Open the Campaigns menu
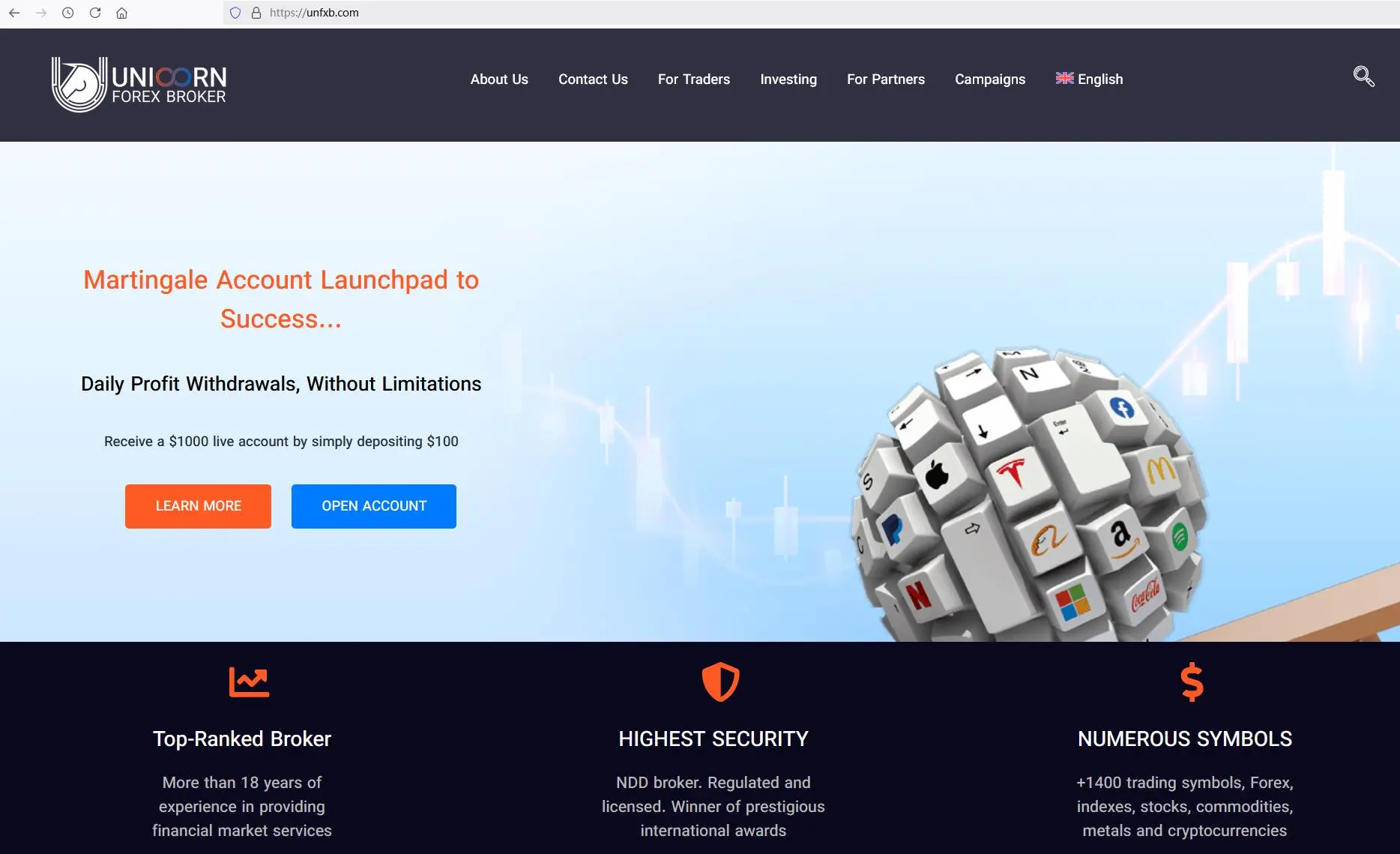The height and width of the screenshot is (854, 1400). coord(990,79)
